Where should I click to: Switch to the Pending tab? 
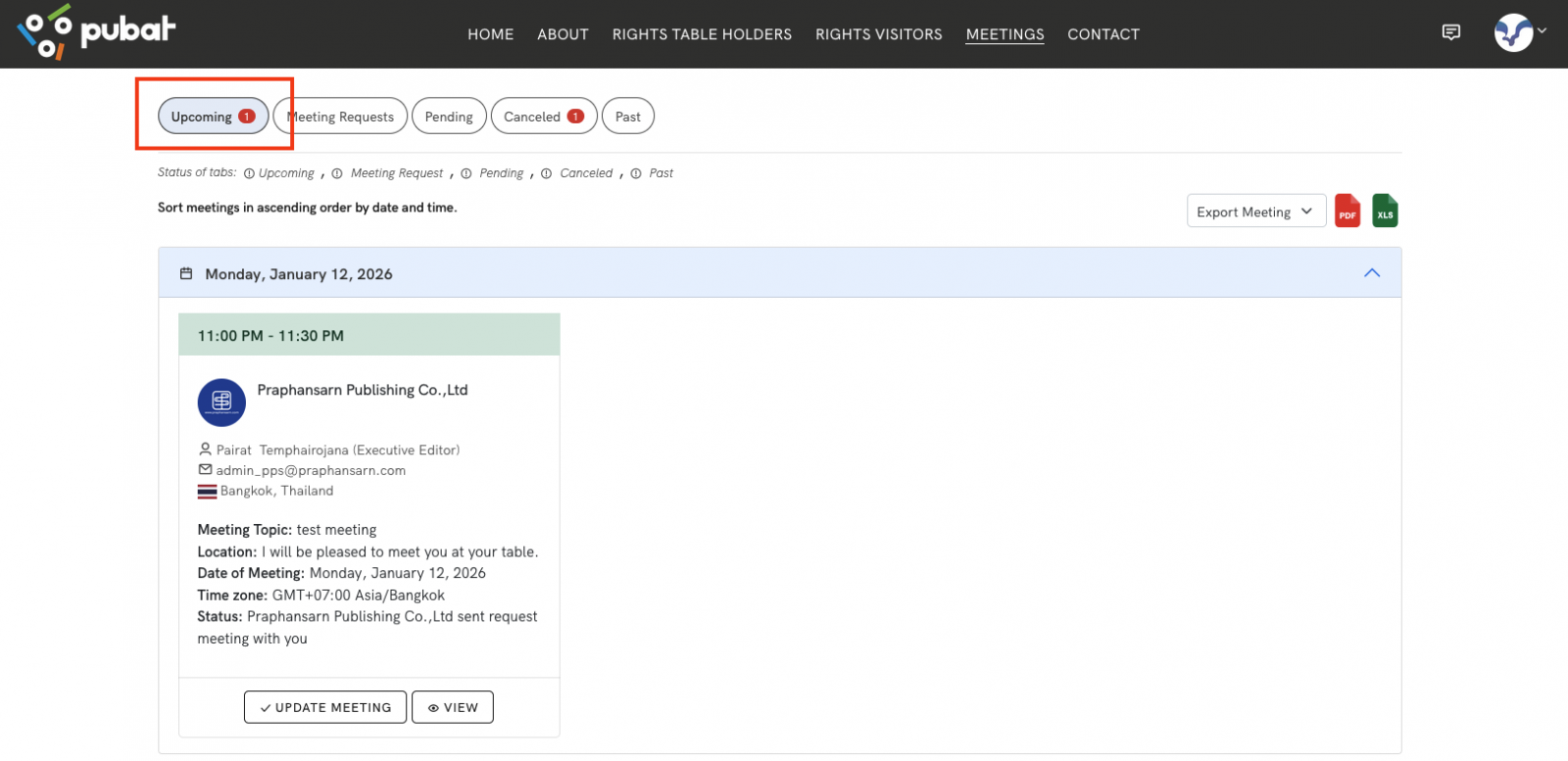point(449,116)
